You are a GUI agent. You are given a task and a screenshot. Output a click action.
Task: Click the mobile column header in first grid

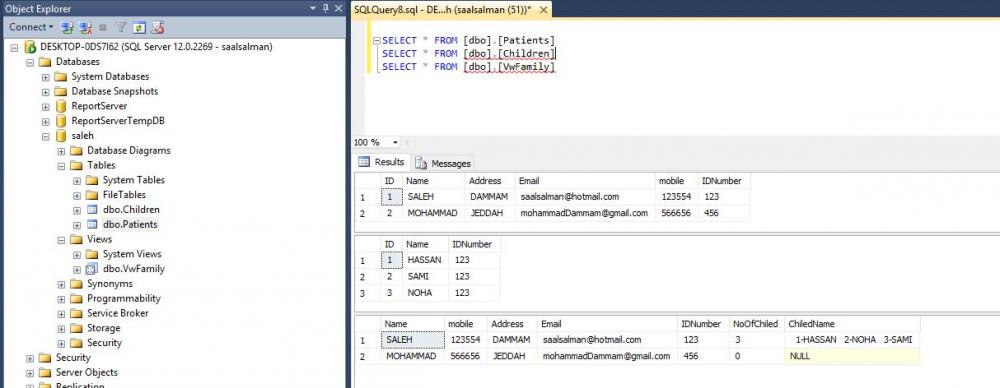677,181
